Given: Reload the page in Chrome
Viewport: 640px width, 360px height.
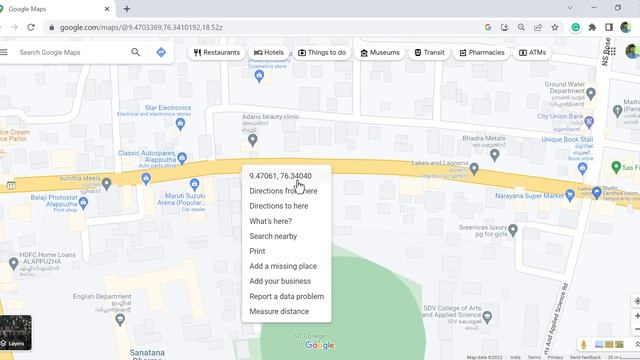Looking at the screenshot, I should click(x=31, y=27).
